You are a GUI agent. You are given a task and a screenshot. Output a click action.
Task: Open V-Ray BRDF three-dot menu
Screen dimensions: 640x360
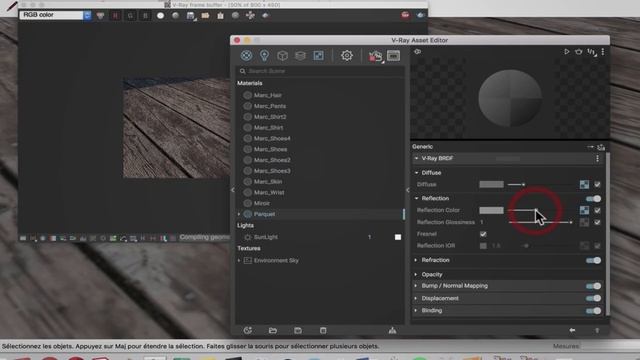(598, 158)
